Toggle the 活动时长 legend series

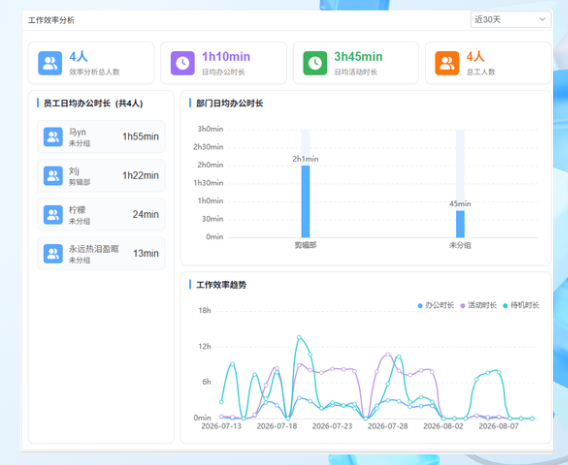coord(478,305)
